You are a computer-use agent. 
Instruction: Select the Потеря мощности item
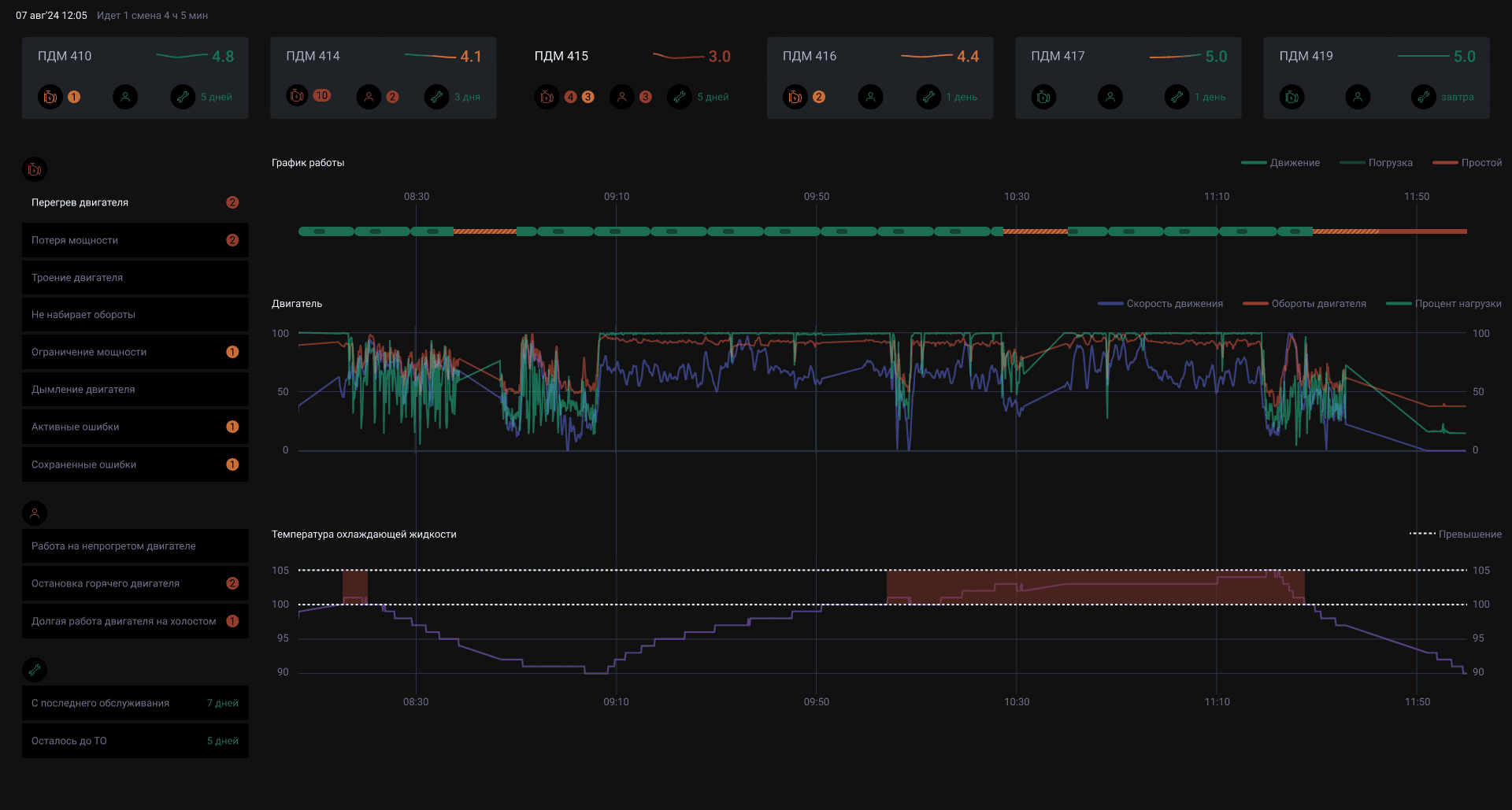(135, 240)
